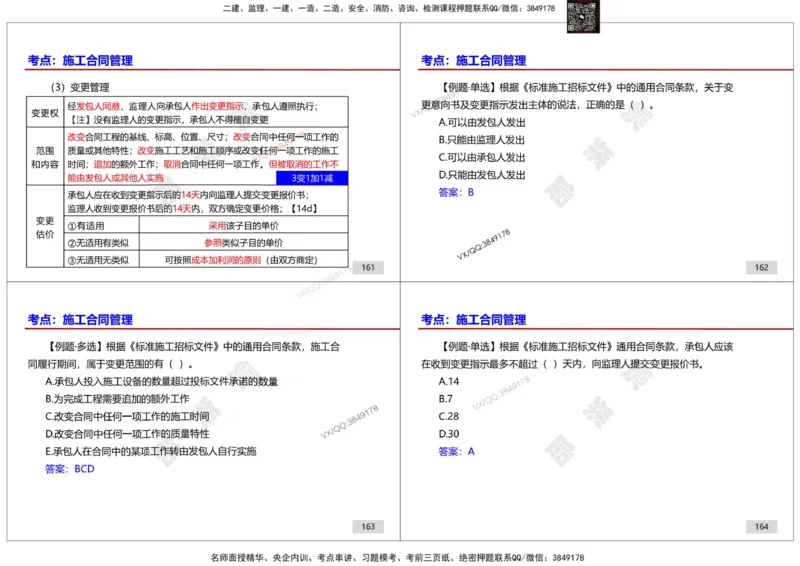Click the header line containing QQ/微信: 3849178
Screen dimensions: 800x566
tap(389, 8)
